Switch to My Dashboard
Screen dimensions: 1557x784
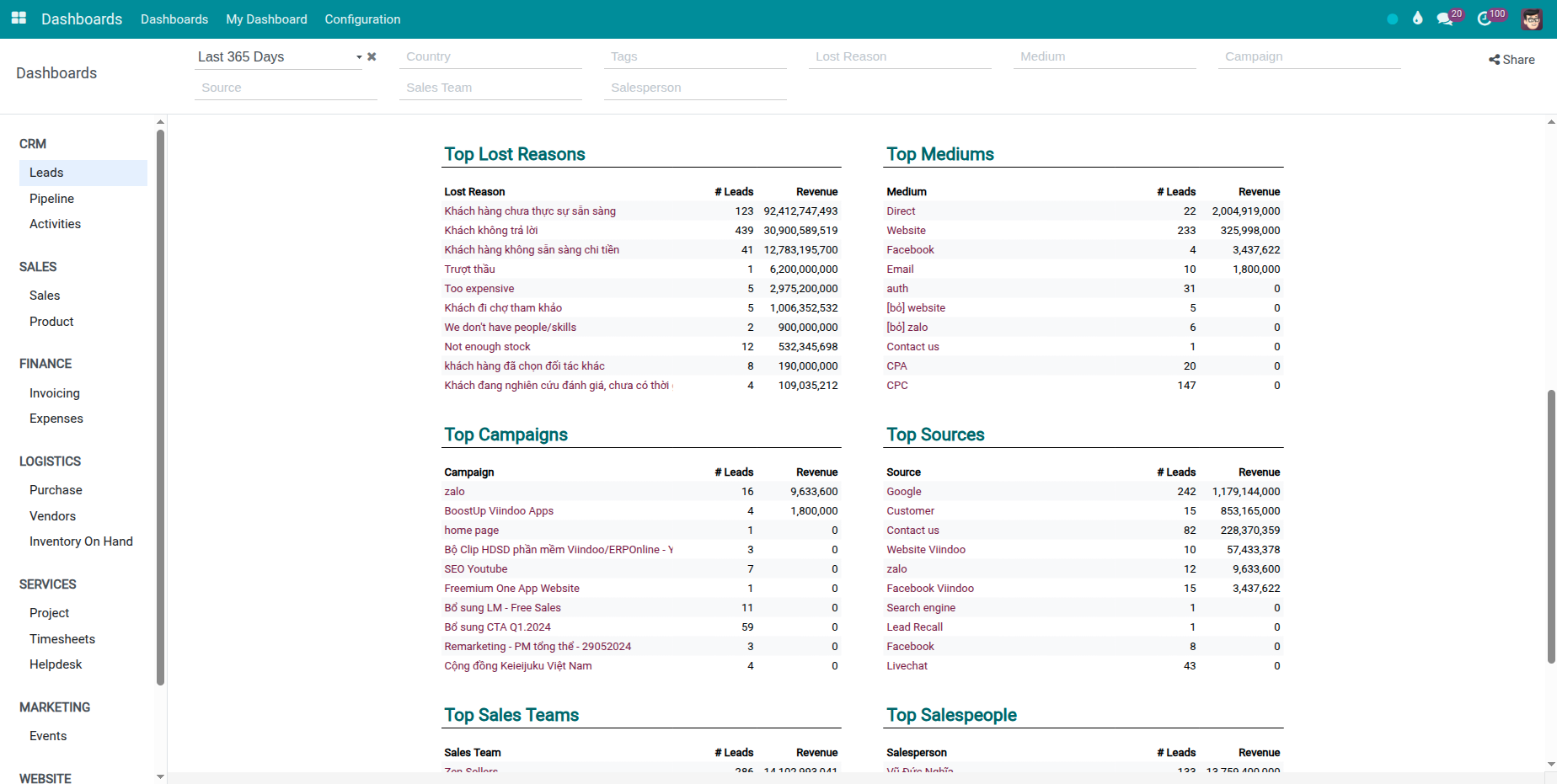[266, 19]
